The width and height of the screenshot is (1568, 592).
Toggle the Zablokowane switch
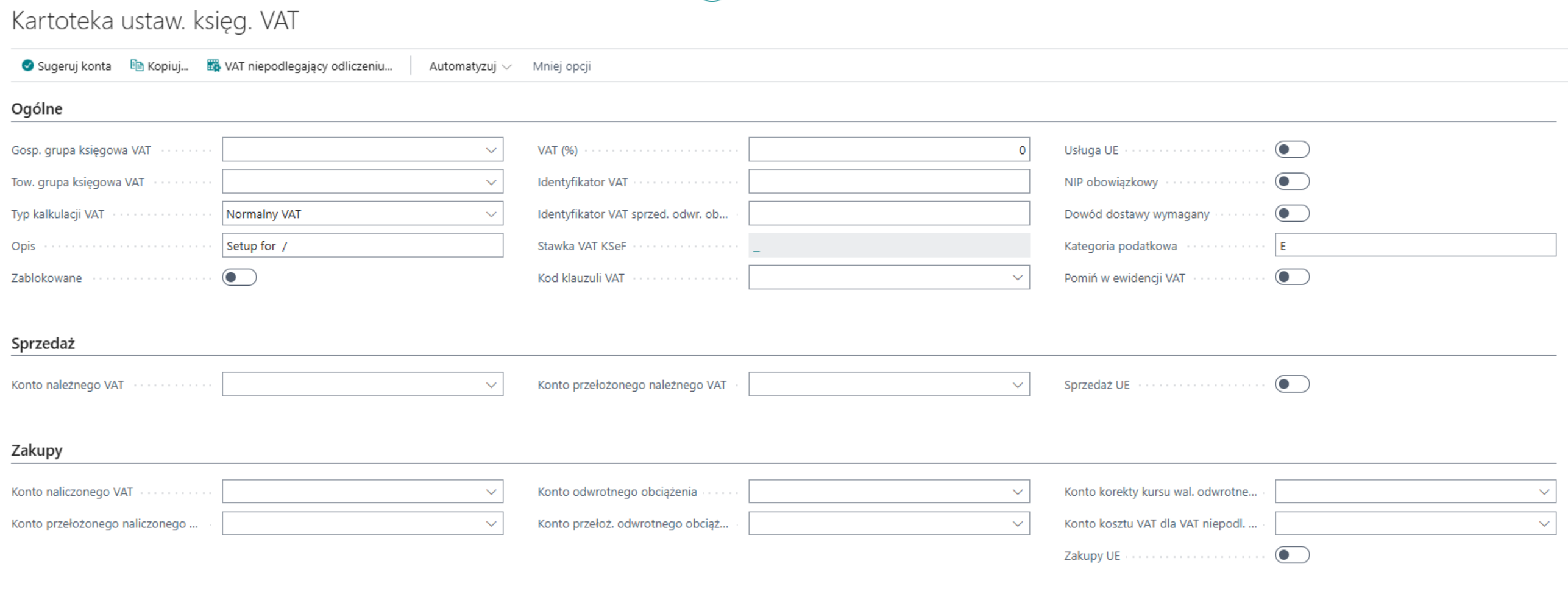tap(239, 278)
